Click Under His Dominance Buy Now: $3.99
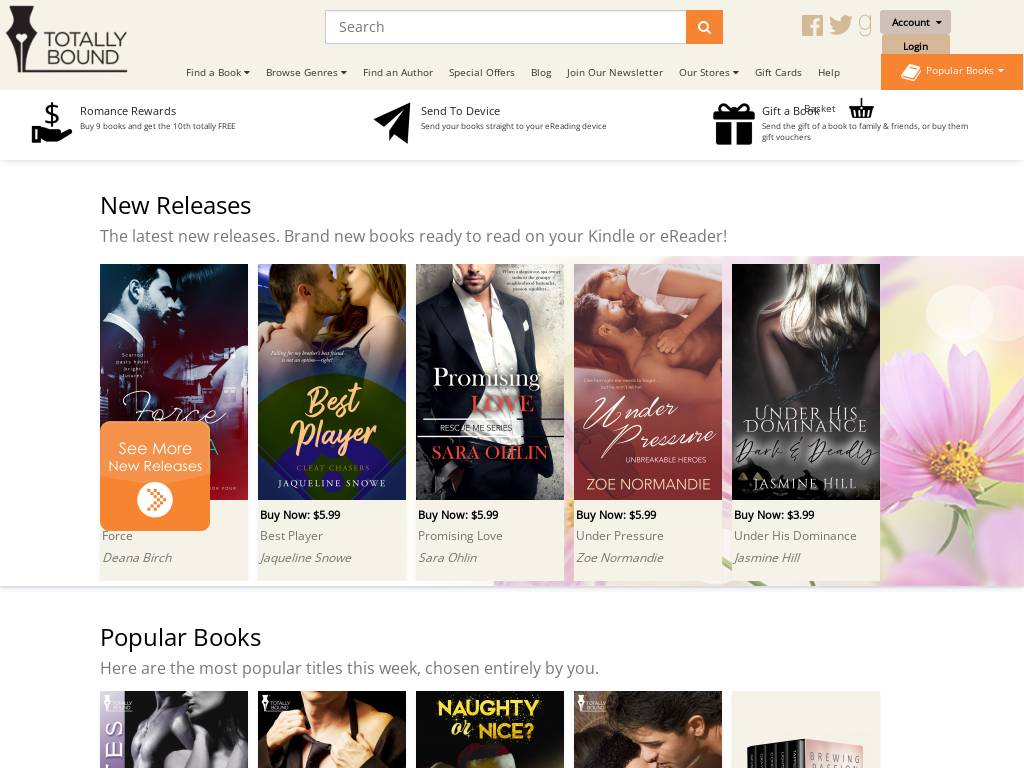The height and width of the screenshot is (768, 1024). (x=774, y=515)
